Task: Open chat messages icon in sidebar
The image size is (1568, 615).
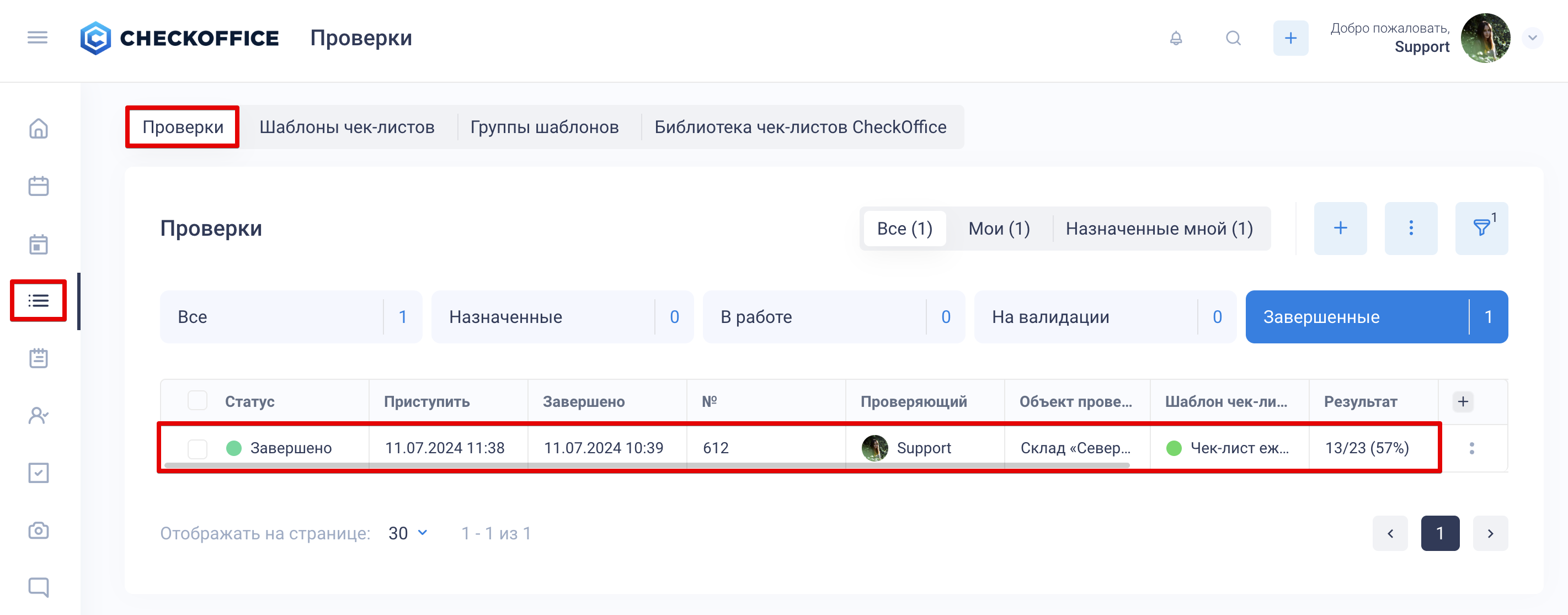Action: coord(39,587)
